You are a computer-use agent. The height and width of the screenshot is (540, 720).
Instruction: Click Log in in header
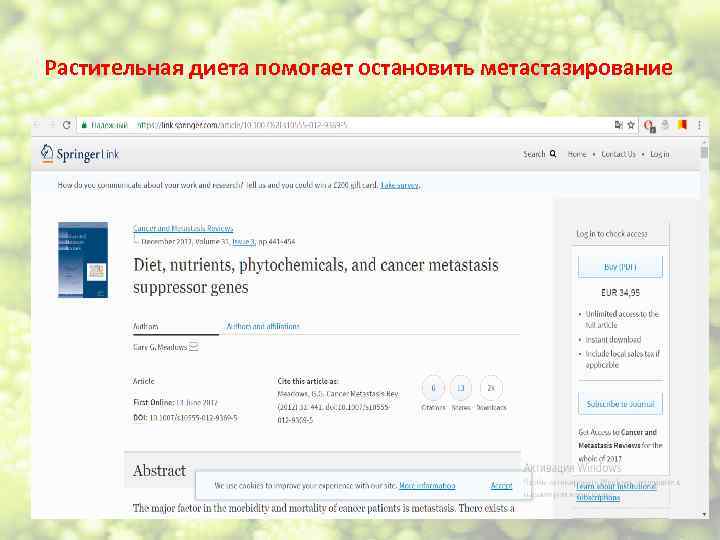[x=660, y=154]
